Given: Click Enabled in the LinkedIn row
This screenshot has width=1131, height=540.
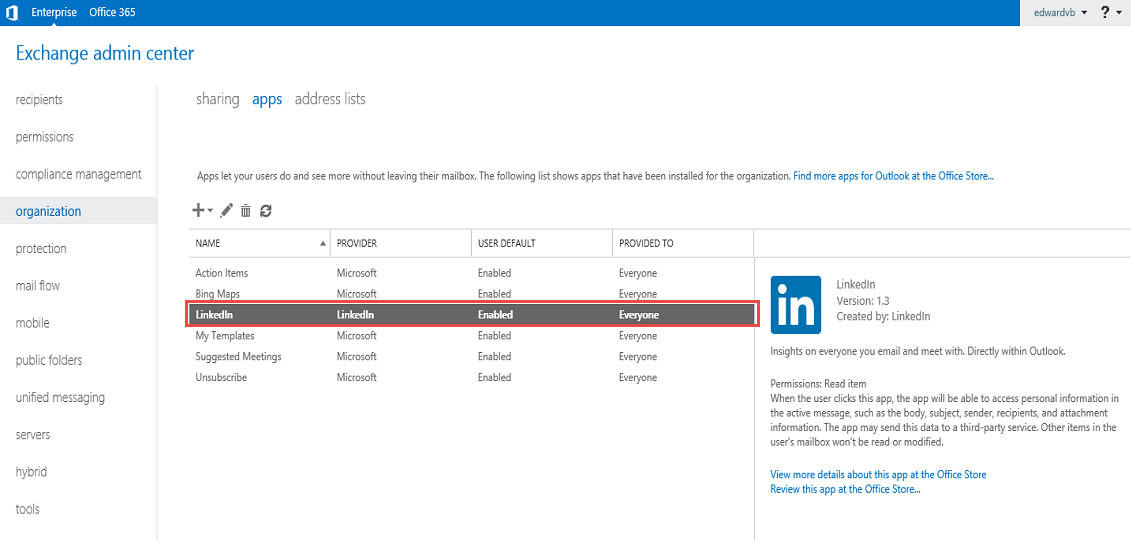Looking at the screenshot, I should [495, 315].
